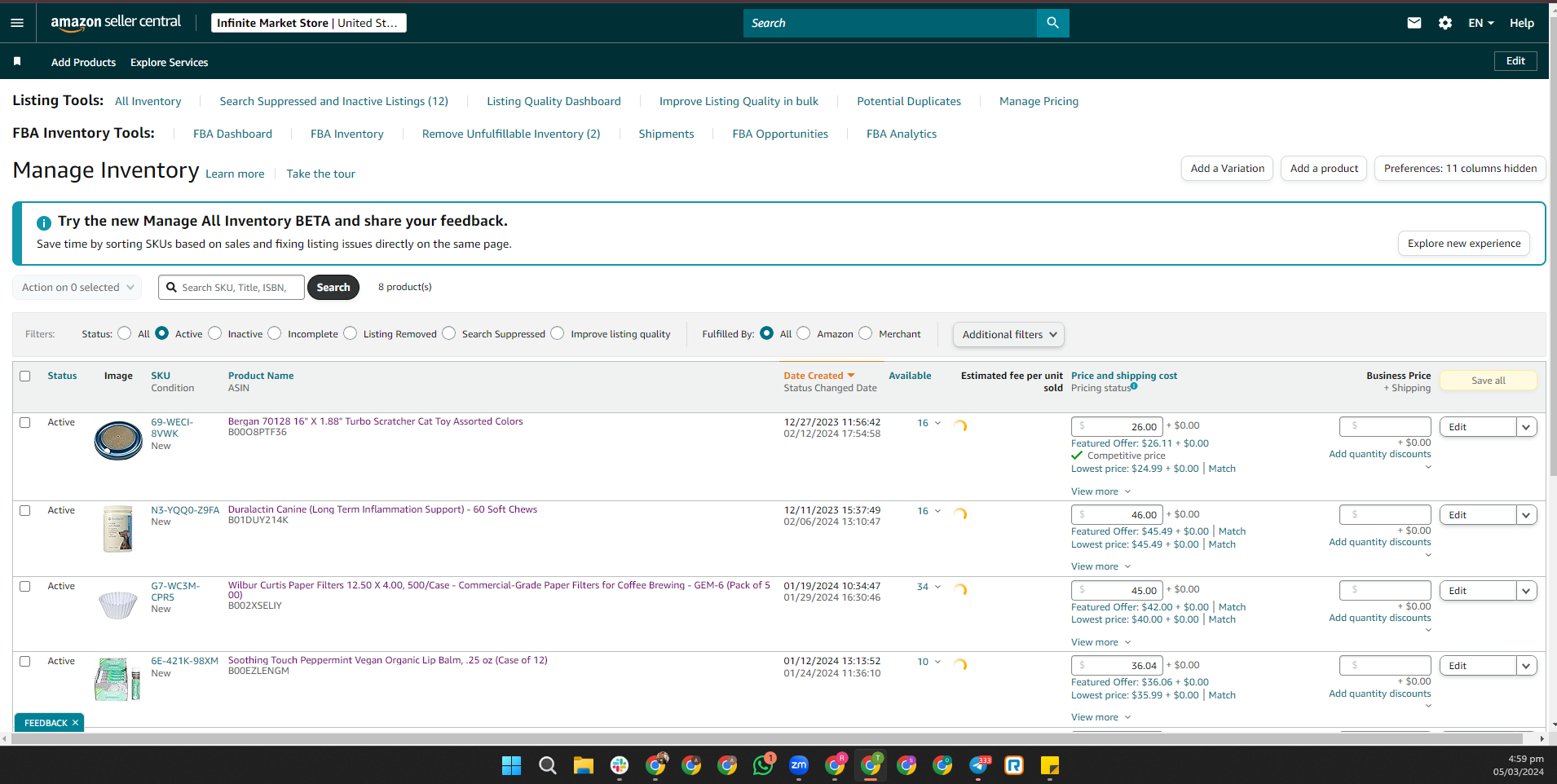Click the 'Explore new experience' button
The image size is (1557, 784).
click(1464, 244)
